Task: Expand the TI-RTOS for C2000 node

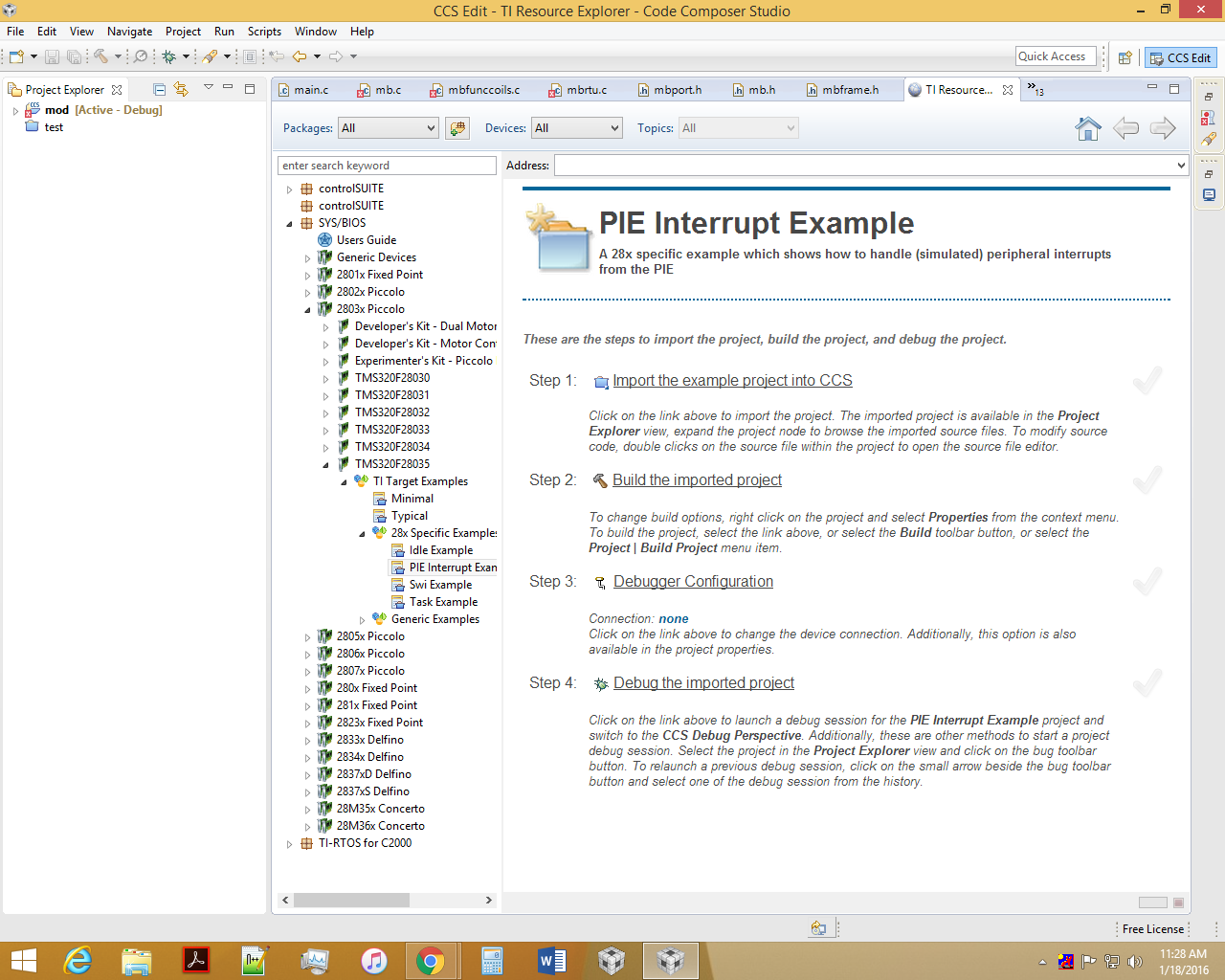Action: tap(289, 844)
